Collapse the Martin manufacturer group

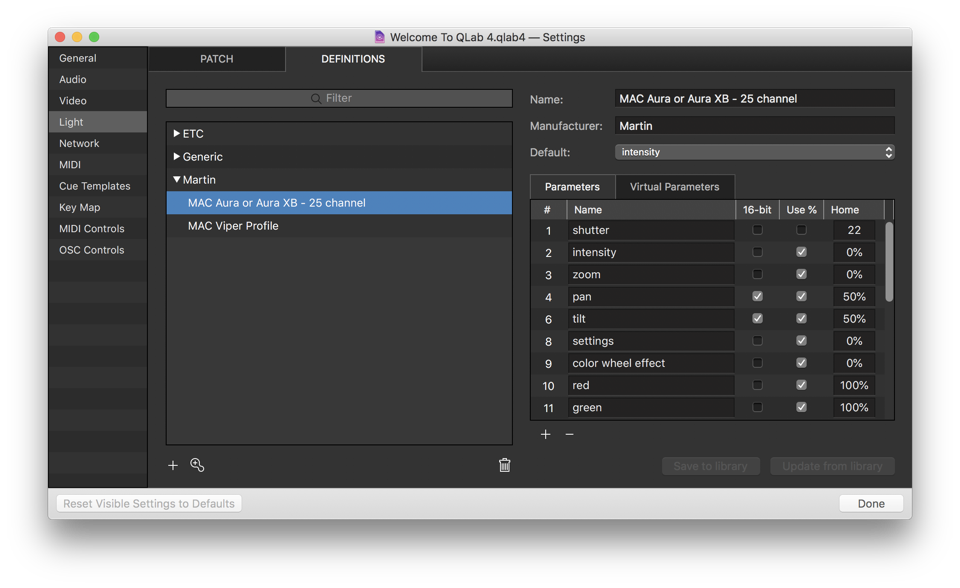177,180
